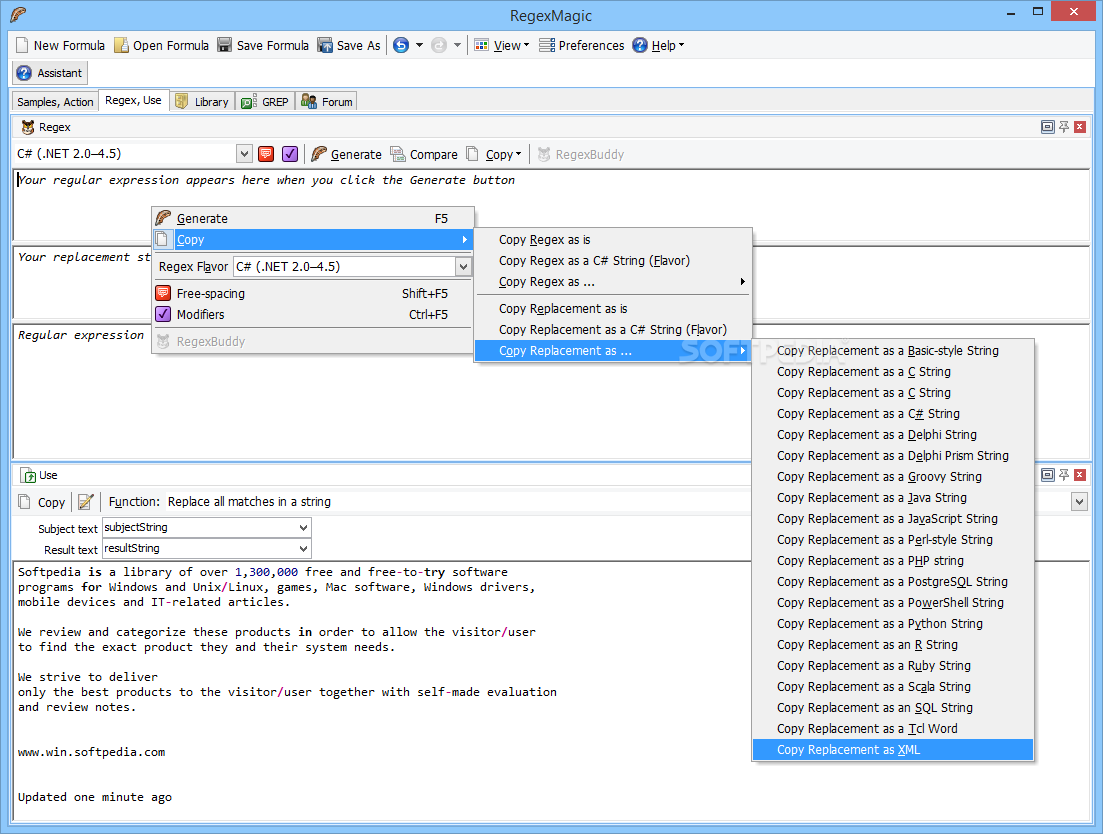Toggle Free-spacing in the context menu
1103x834 pixels.
click(x=313, y=293)
